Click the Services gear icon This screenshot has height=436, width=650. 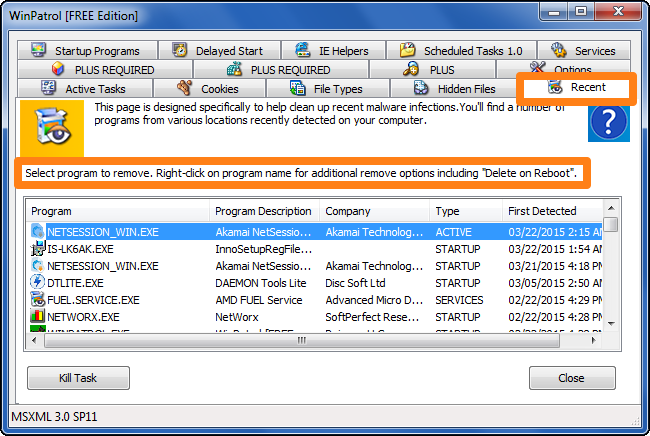[558, 50]
